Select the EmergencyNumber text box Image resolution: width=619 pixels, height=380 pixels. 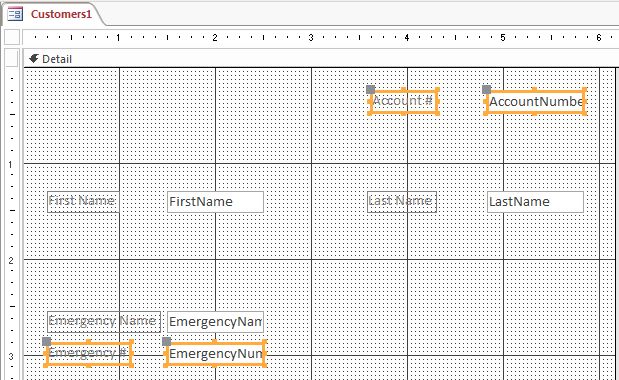pyautogui.click(x=215, y=354)
